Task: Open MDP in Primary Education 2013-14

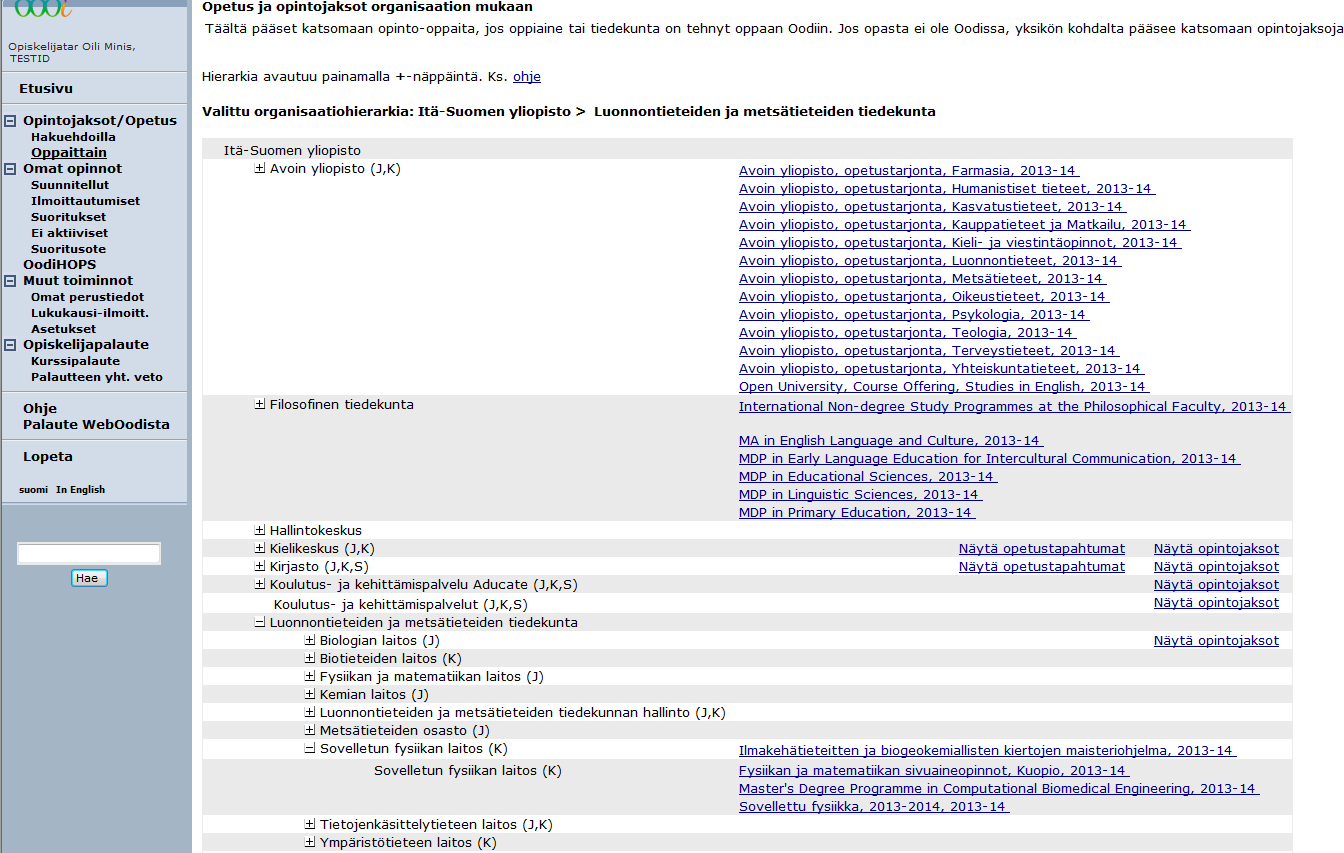Action: 857,513
